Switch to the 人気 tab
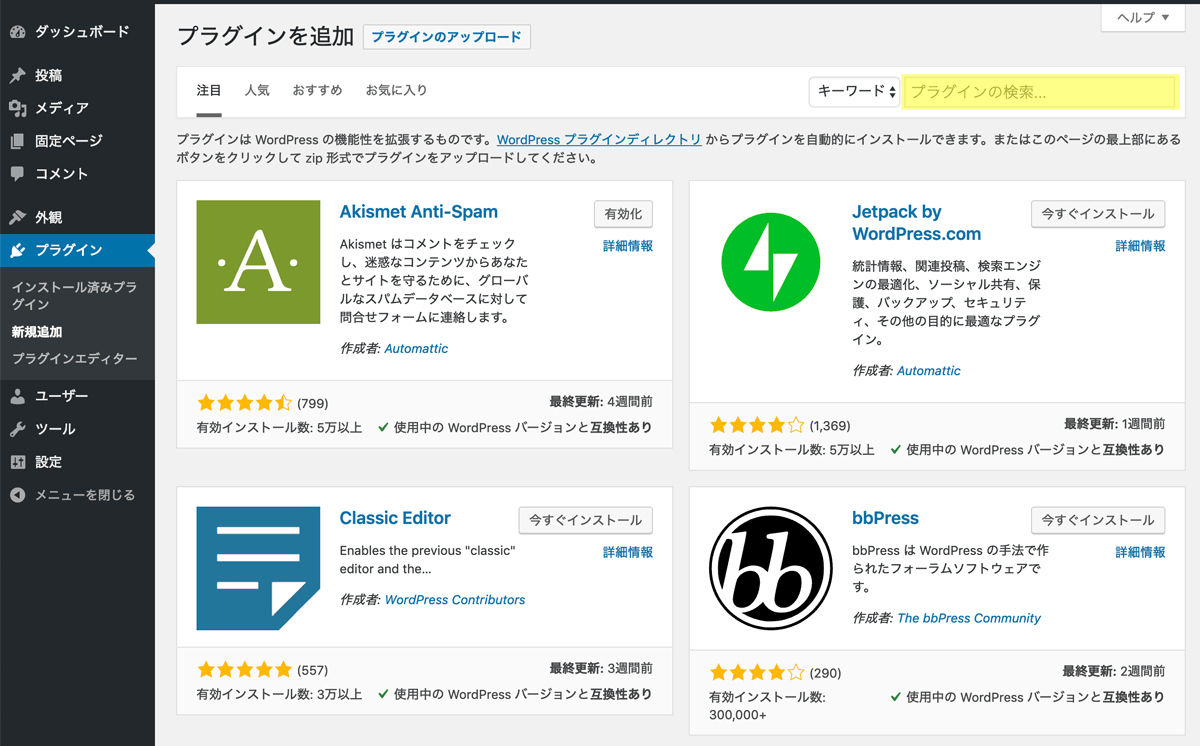 [257, 90]
